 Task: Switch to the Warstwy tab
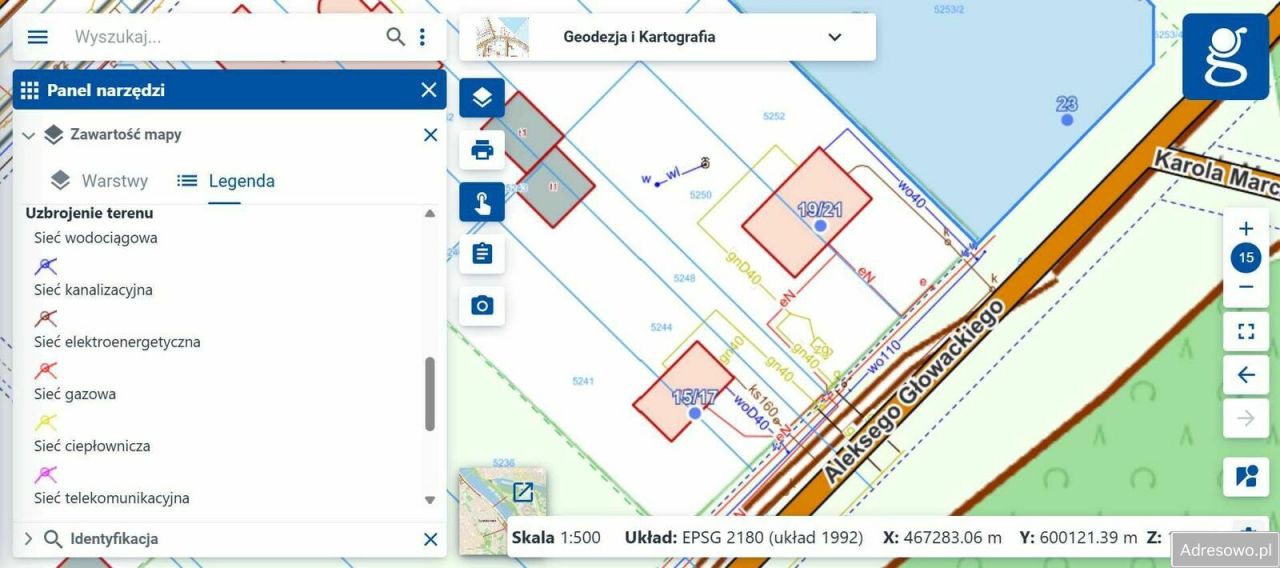pyautogui.click(x=99, y=181)
